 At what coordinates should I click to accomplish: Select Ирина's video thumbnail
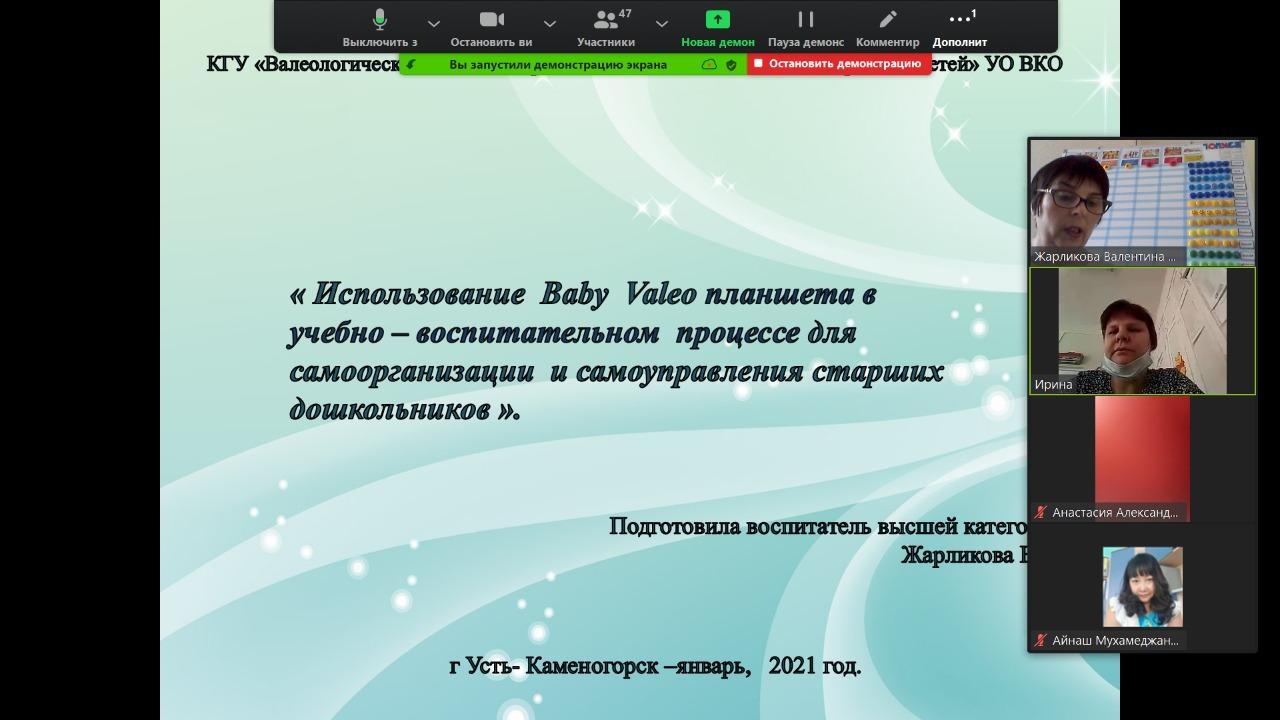click(1143, 330)
